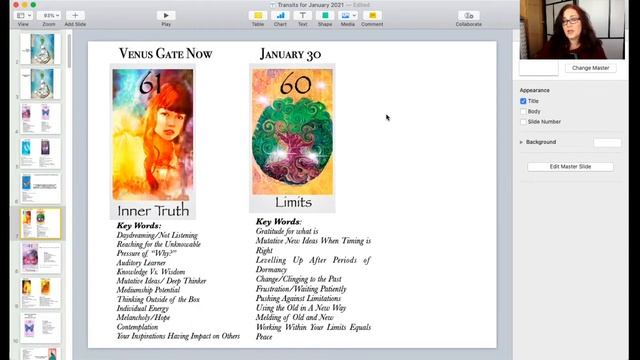The height and width of the screenshot is (360, 640).
Task: Click the 'Mediumship Potential' line
Action: pos(148,290)
